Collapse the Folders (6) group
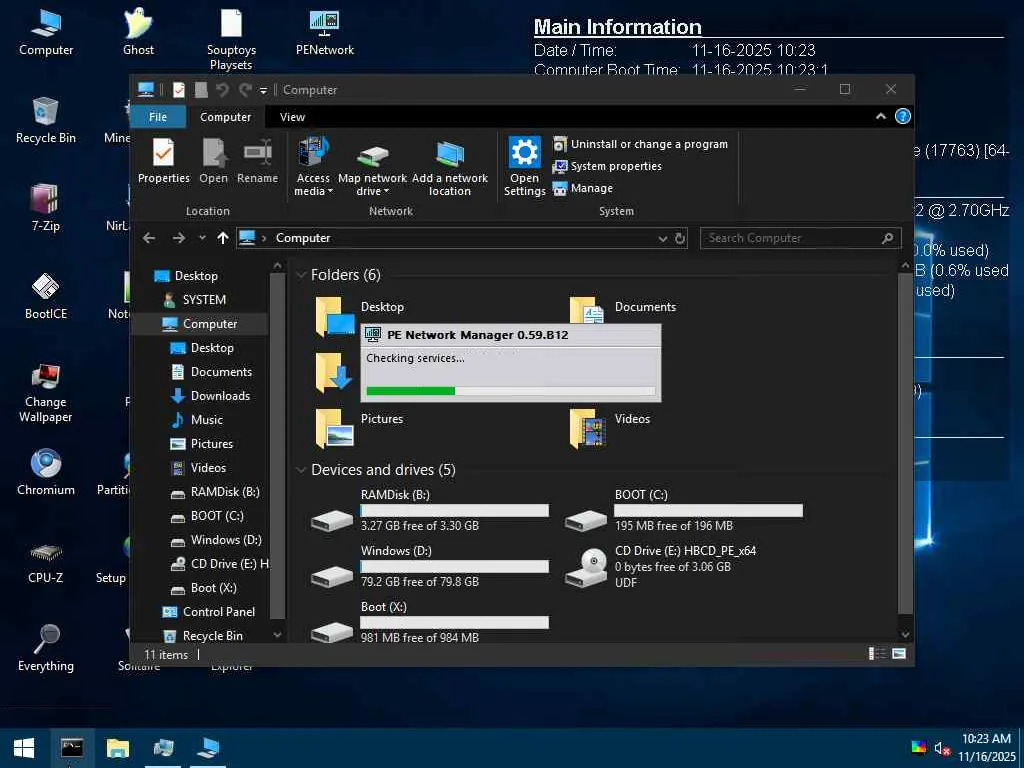Viewport: 1024px width, 768px height. tap(301, 275)
